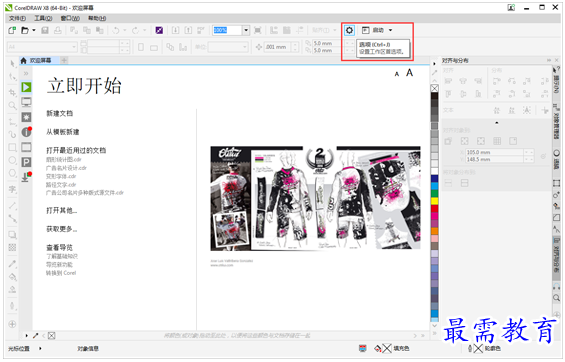The height and width of the screenshot is (362, 565).
Task: Click the no-color X swatch atop palette
Action: click(x=435, y=88)
